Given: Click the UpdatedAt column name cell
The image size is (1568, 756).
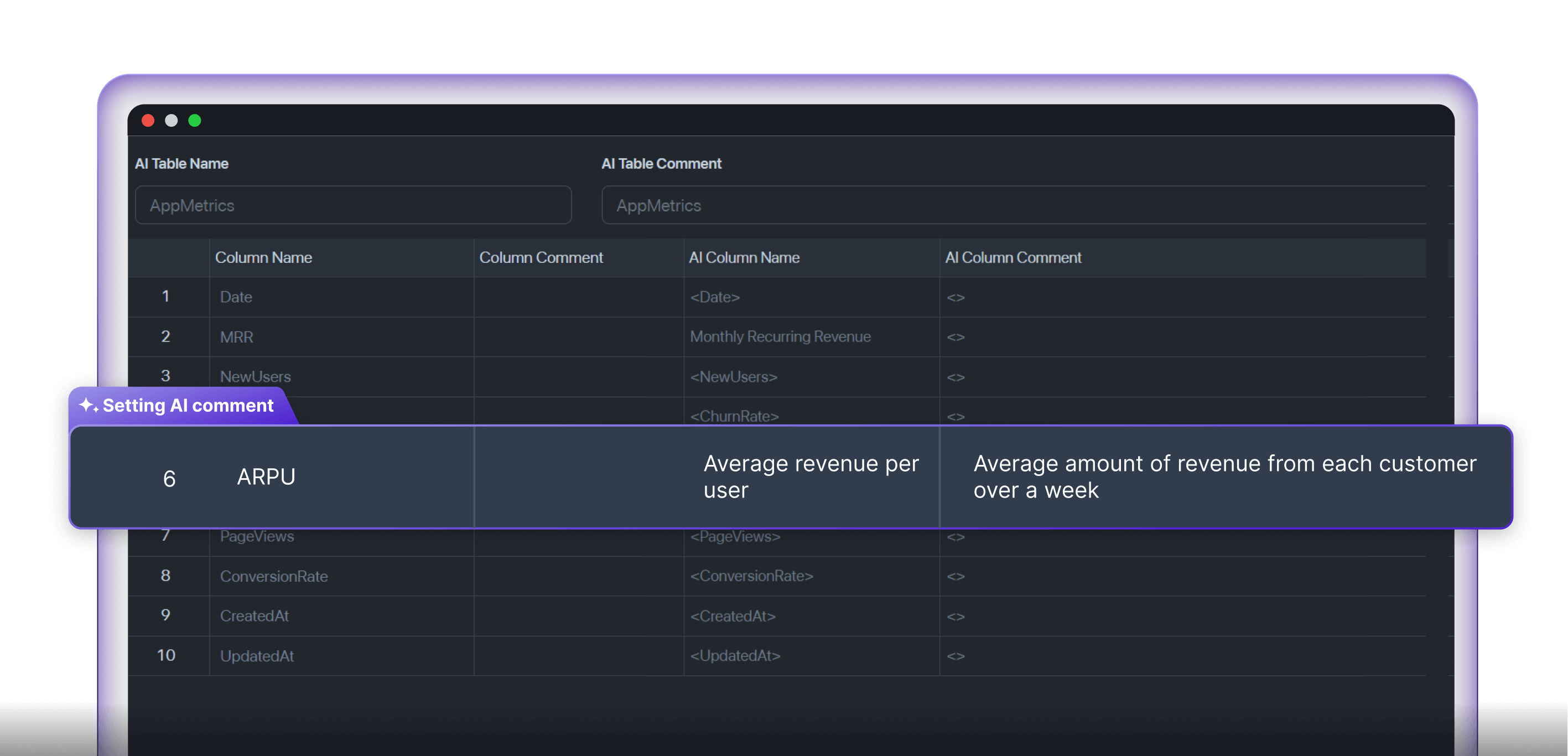Looking at the screenshot, I should click(341, 656).
